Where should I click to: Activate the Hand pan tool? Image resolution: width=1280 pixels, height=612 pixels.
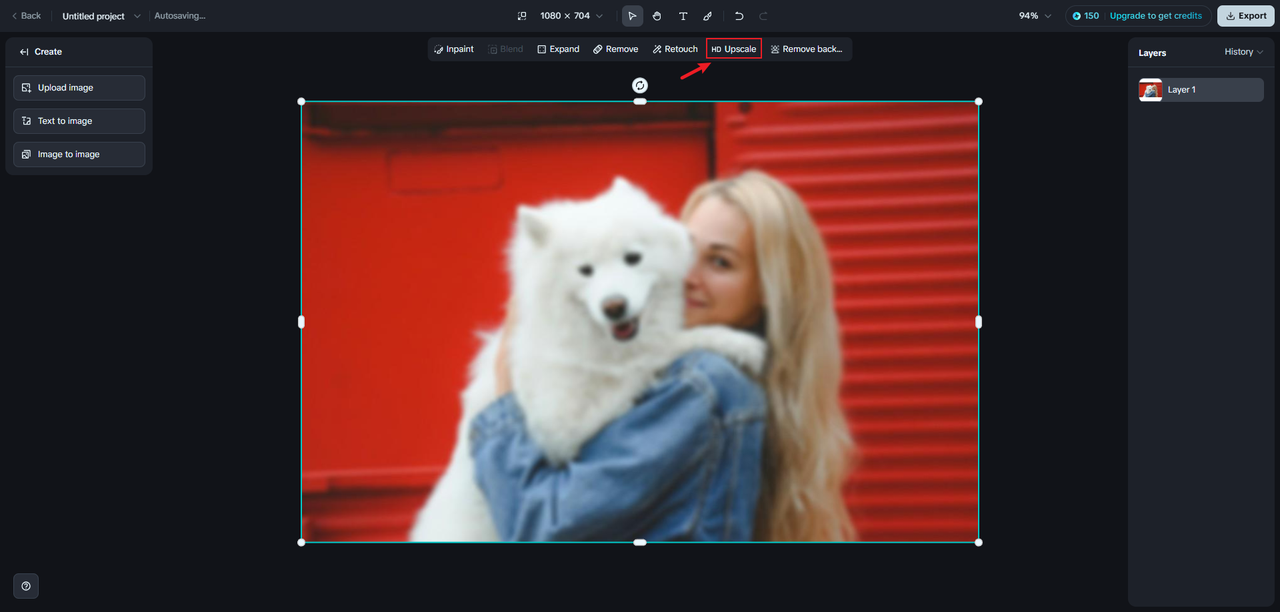click(657, 16)
